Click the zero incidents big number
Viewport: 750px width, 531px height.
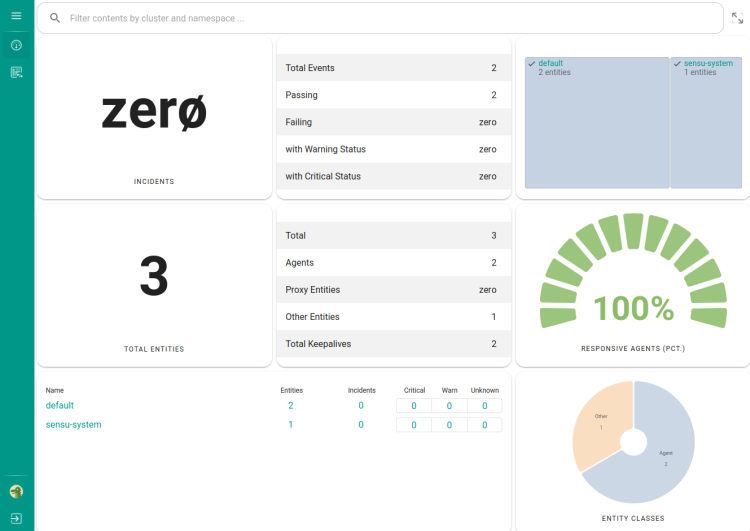click(154, 111)
